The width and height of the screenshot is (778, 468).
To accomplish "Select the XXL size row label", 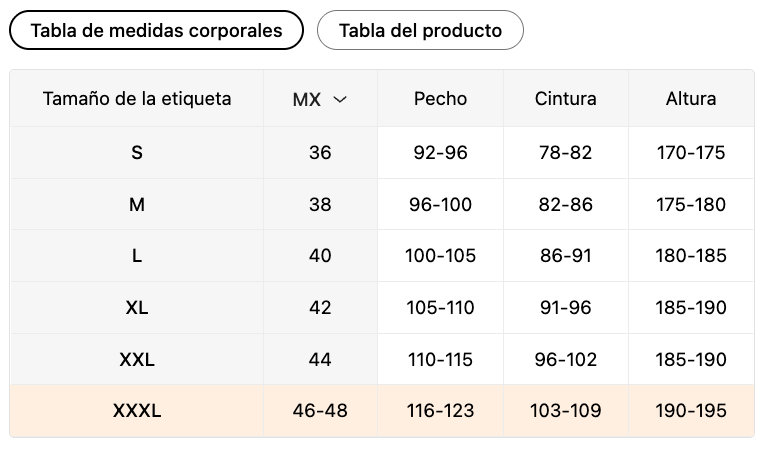I will 137,359.
